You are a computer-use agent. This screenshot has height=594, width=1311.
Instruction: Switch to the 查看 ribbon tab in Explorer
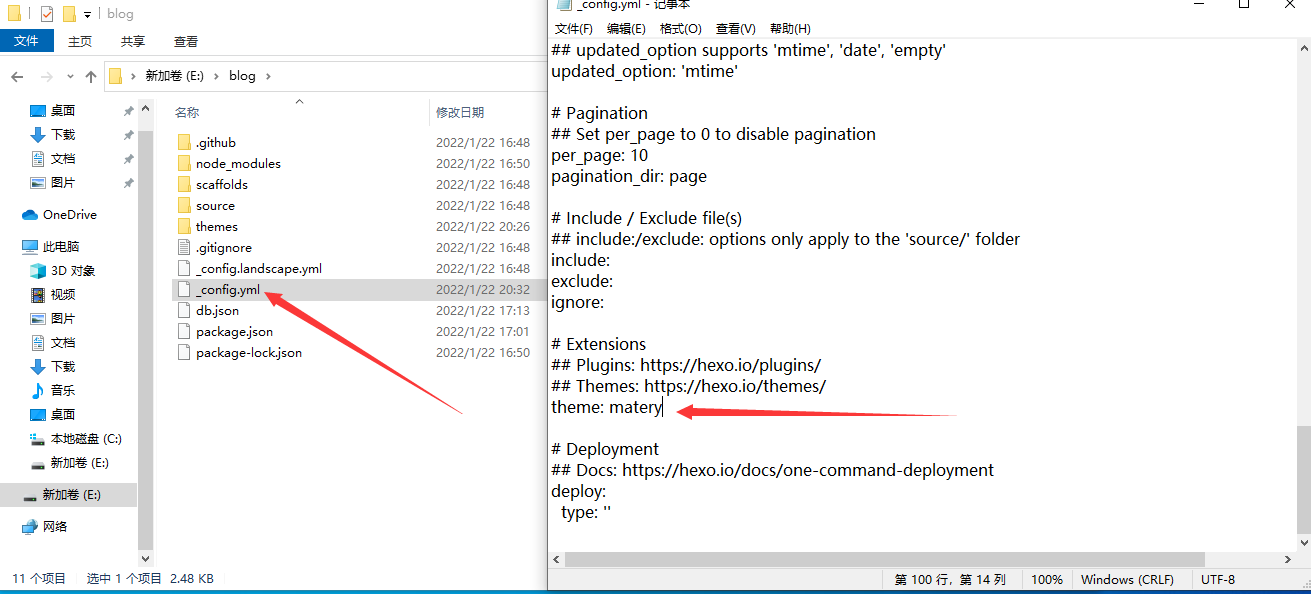(x=186, y=41)
